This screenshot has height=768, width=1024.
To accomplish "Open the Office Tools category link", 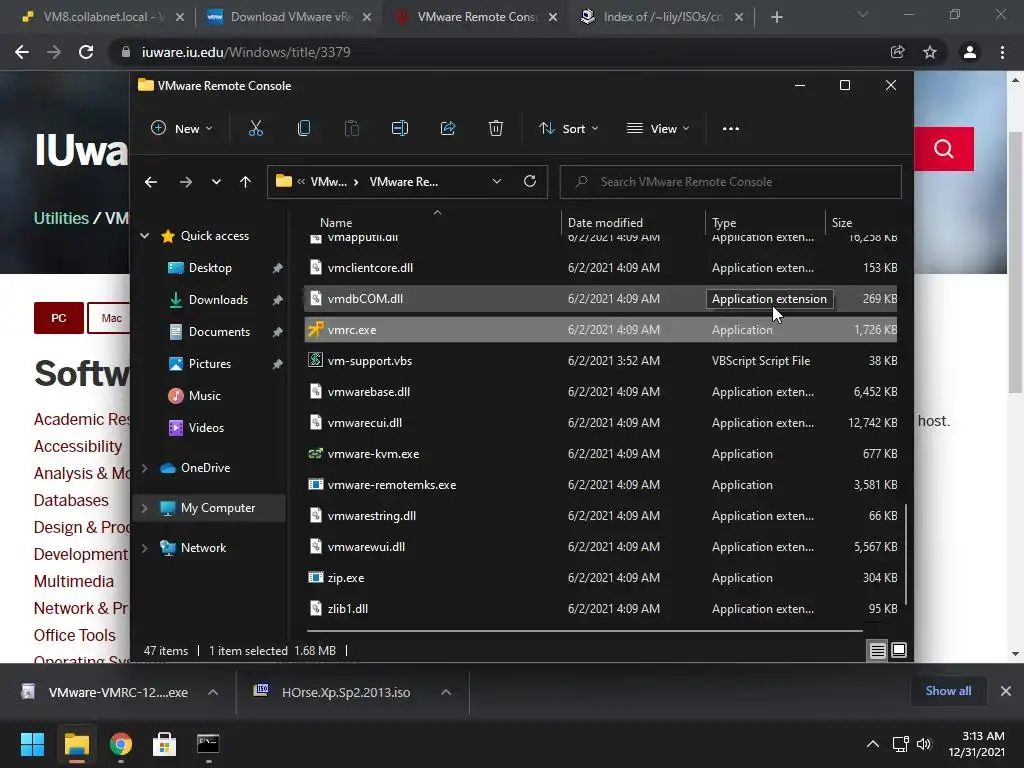I will coord(74,635).
